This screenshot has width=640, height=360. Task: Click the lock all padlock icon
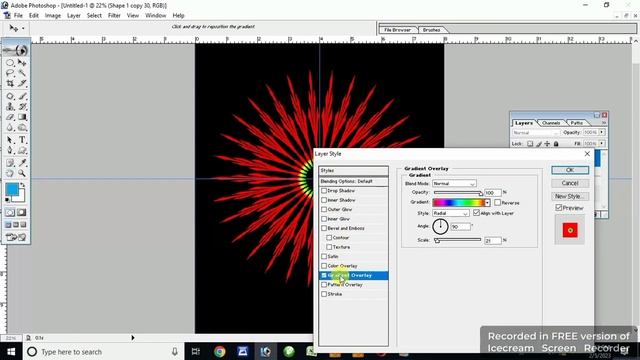[x=556, y=144]
